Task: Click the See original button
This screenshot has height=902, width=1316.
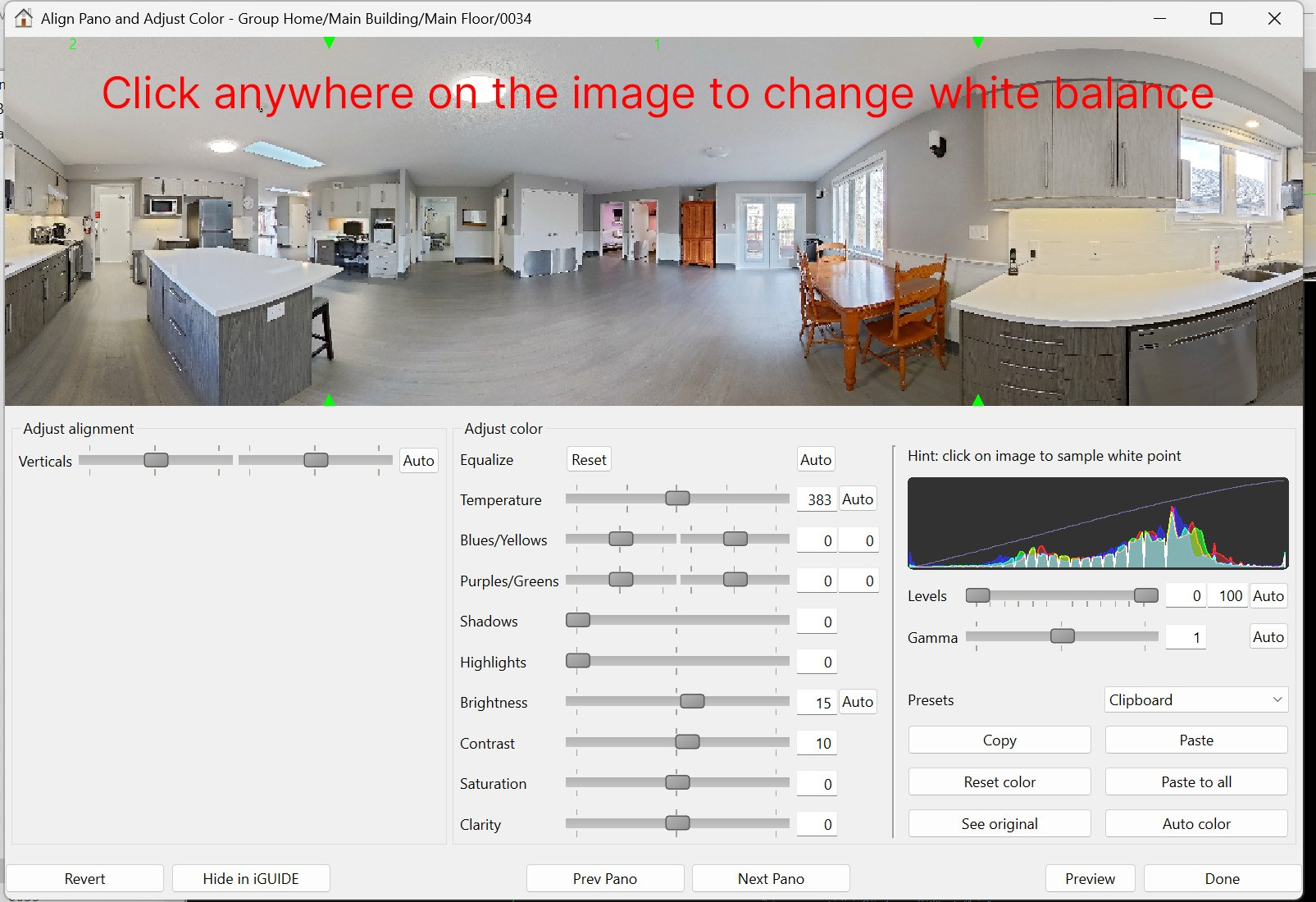Action: click(x=999, y=823)
